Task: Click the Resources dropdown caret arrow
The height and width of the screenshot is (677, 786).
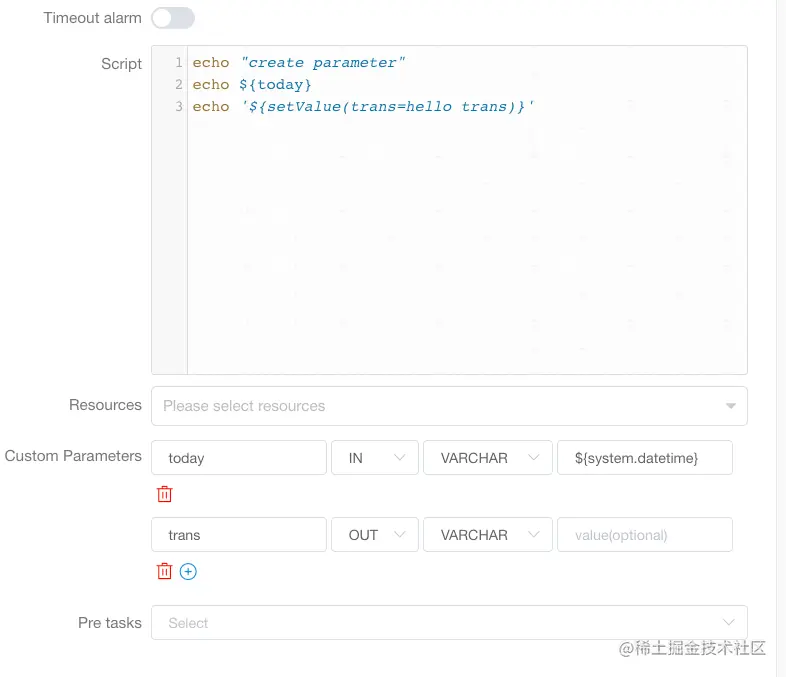Action: pyautogui.click(x=731, y=406)
